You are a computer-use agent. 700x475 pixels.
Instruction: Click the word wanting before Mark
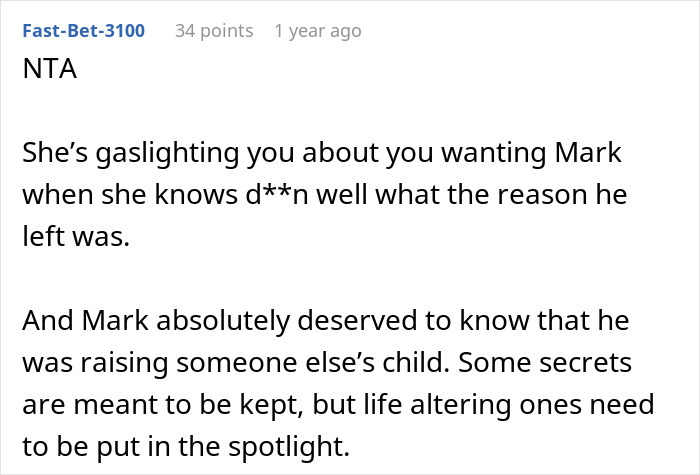tap(494, 154)
